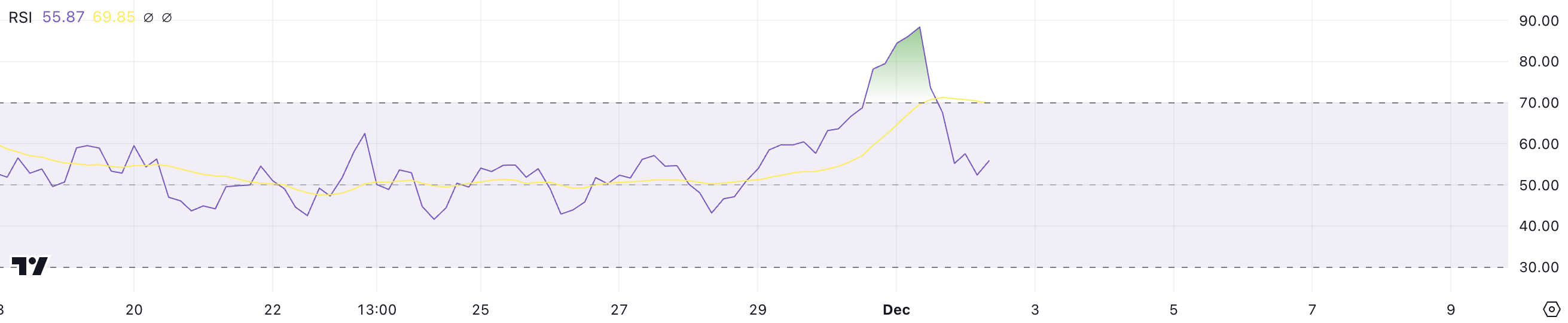Click the 30.00 oversold level label
Viewport: 1568px width, 323px height.
coord(1539,267)
